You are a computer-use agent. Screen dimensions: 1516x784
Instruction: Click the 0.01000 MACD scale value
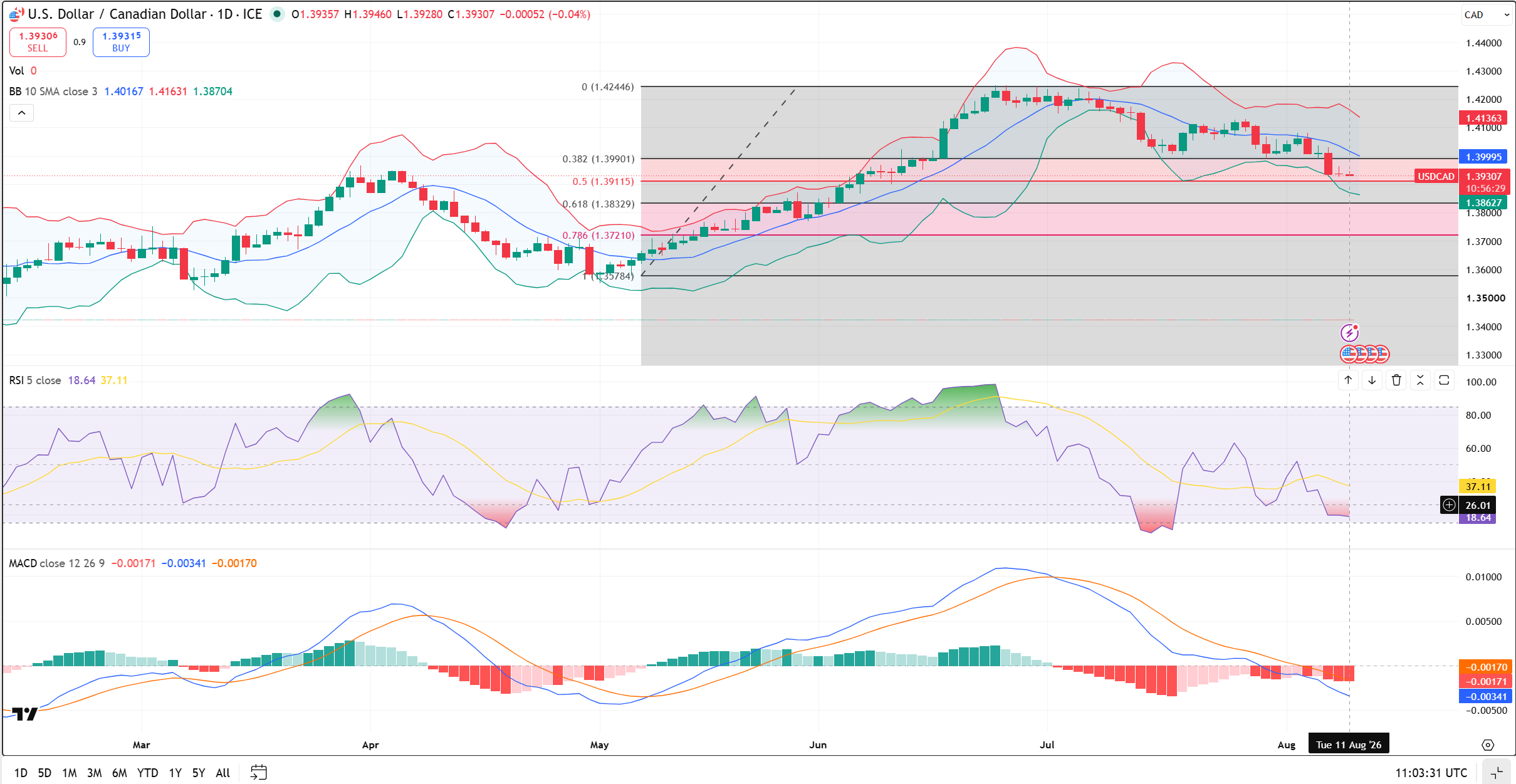click(x=1483, y=577)
